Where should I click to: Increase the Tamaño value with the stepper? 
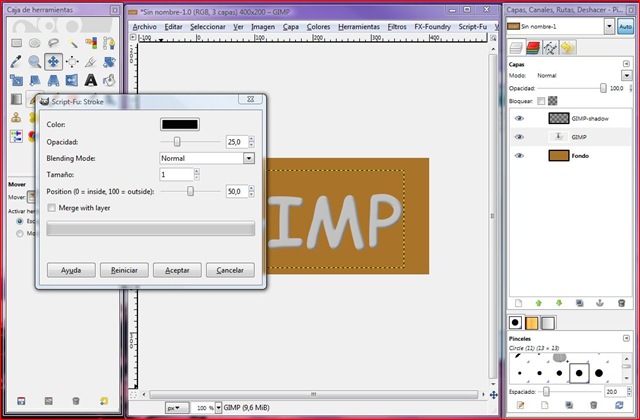pyautogui.click(x=197, y=172)
